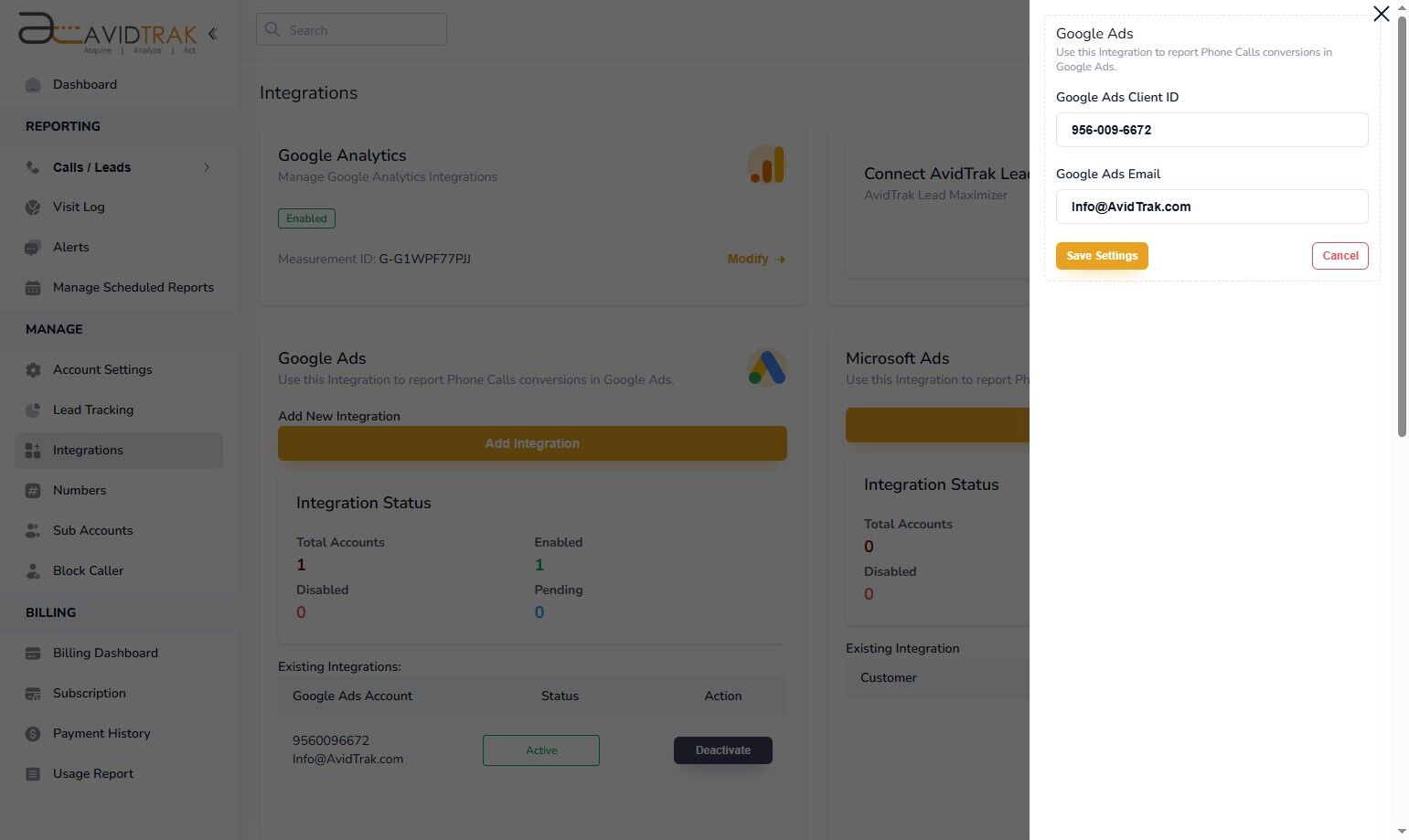
Task: Close the Google Ads settings panel
Action: pos(1381,14)
